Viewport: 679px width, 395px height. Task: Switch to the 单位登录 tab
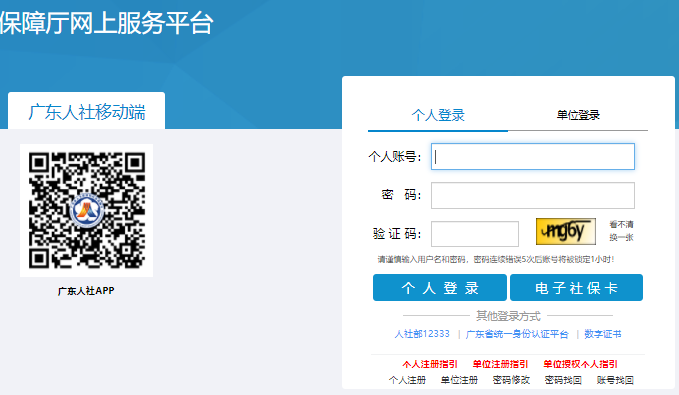(578, 115)
